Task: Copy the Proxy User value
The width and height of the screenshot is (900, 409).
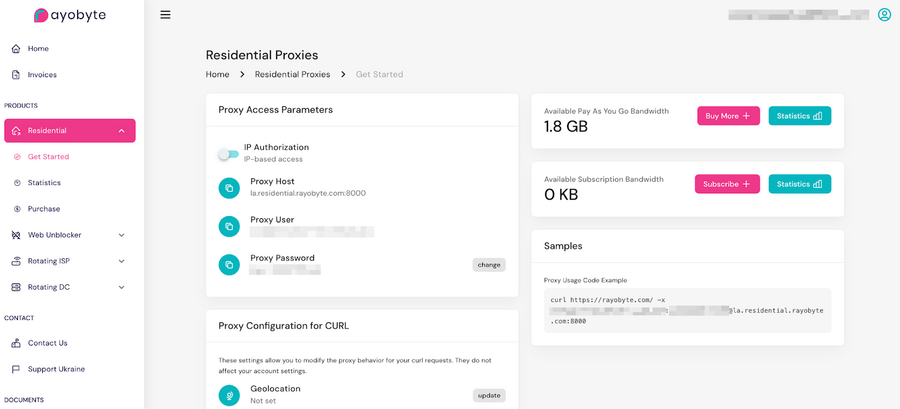Action: pyautogui.click(x=229, y=226)
